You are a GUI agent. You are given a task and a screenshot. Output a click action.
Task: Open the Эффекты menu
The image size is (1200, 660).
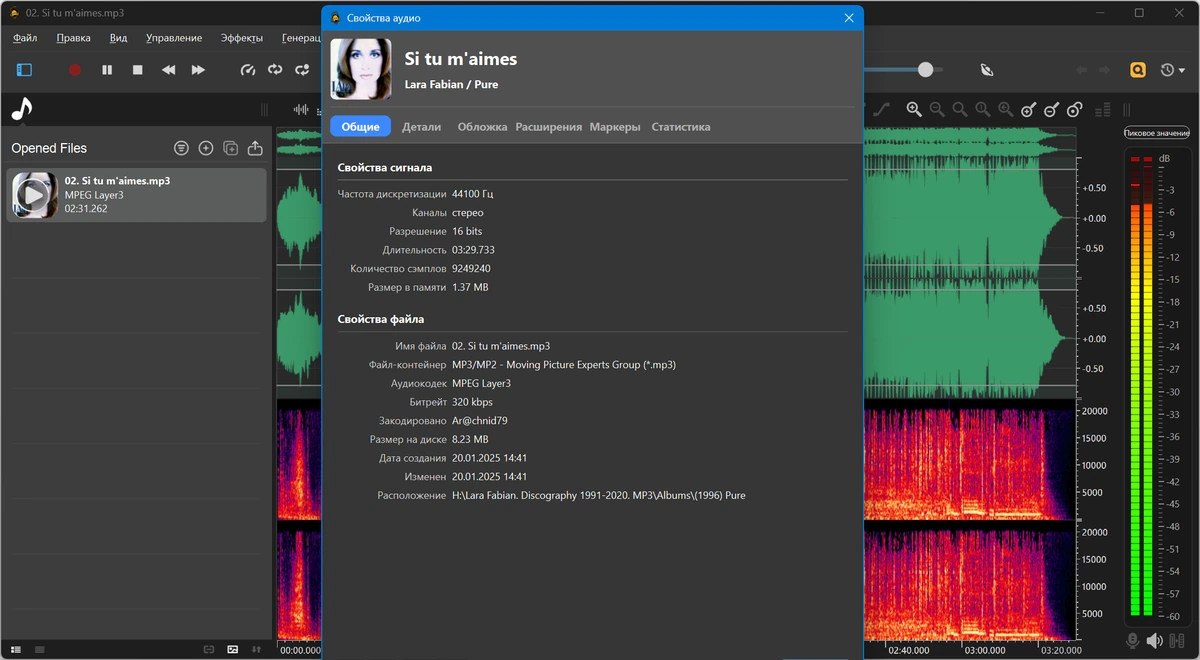coord(241,38)
